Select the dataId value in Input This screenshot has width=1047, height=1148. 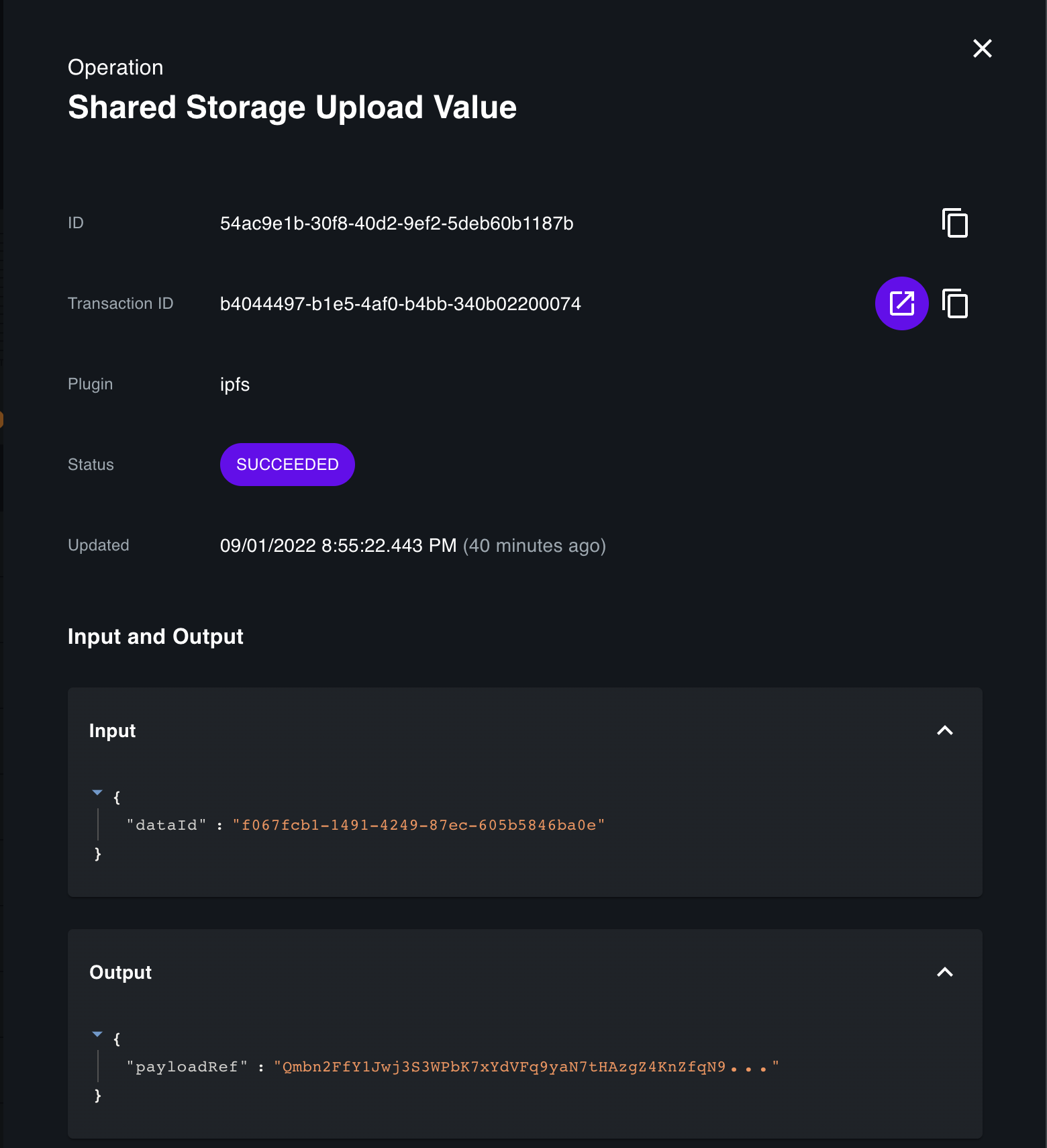tap(417, 824)
